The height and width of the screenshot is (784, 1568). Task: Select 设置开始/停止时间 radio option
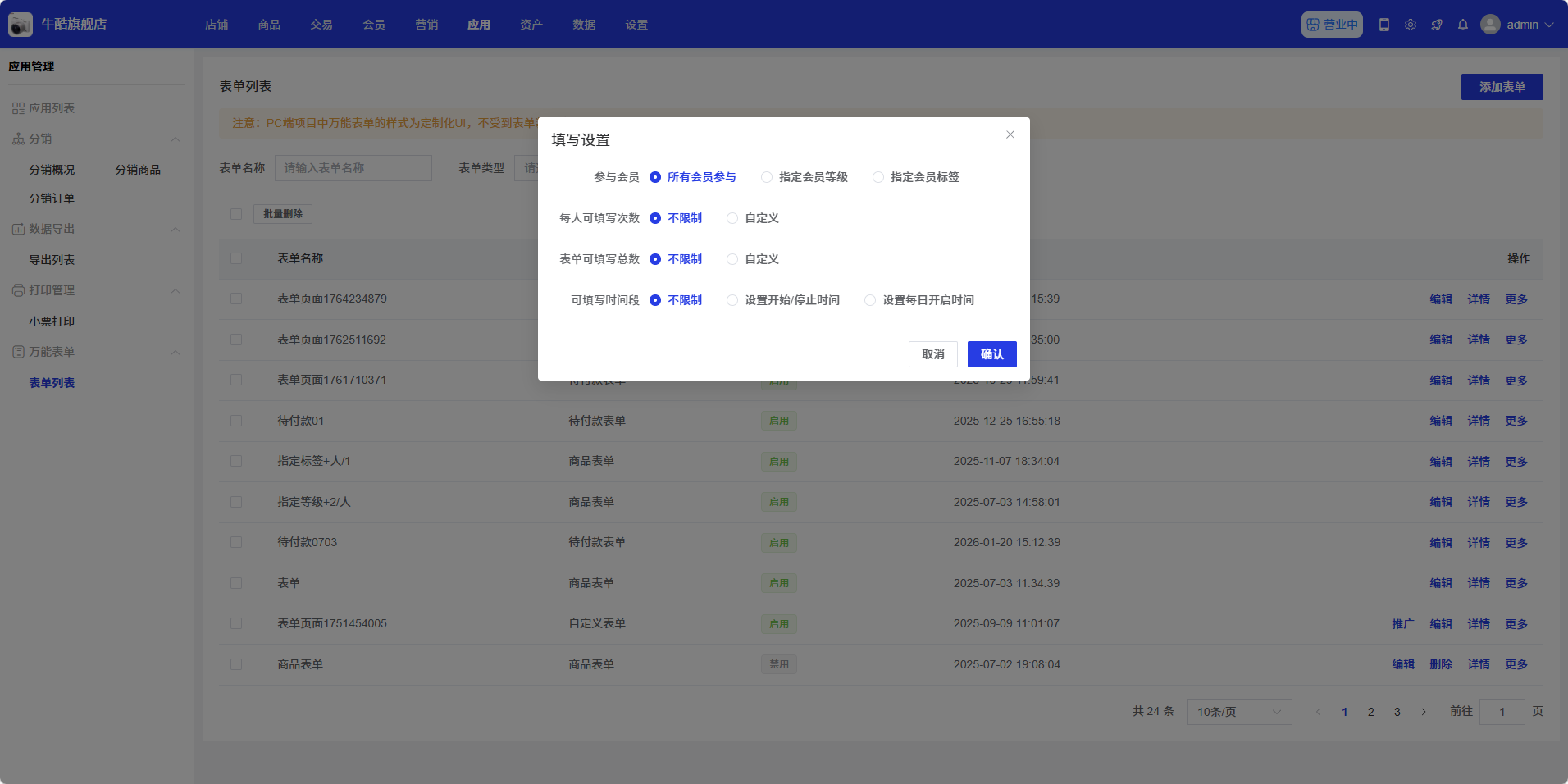pos(732,300)
